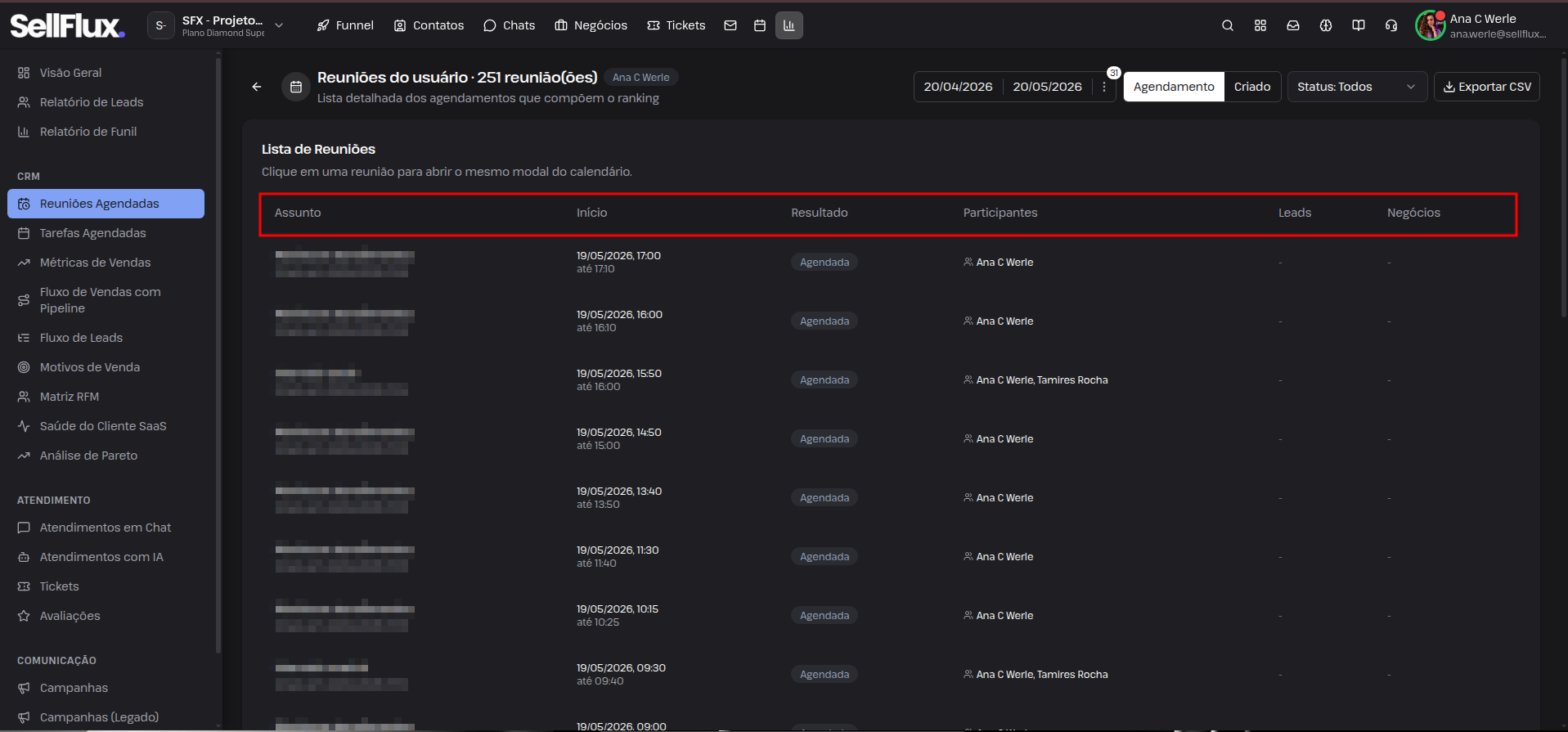Open Visão Geral in sidebar

tap(106, 73)
